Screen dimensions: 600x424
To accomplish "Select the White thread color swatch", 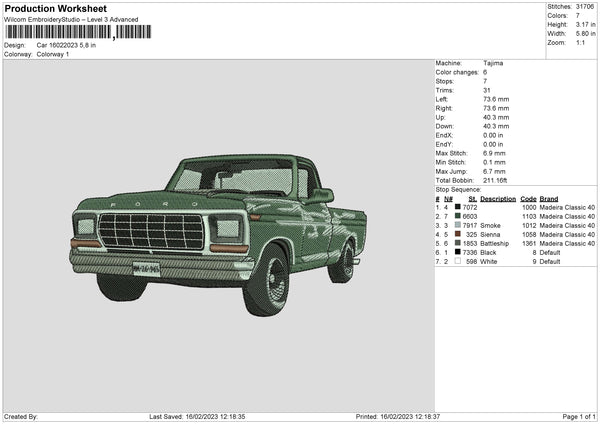I will (458, 261).
